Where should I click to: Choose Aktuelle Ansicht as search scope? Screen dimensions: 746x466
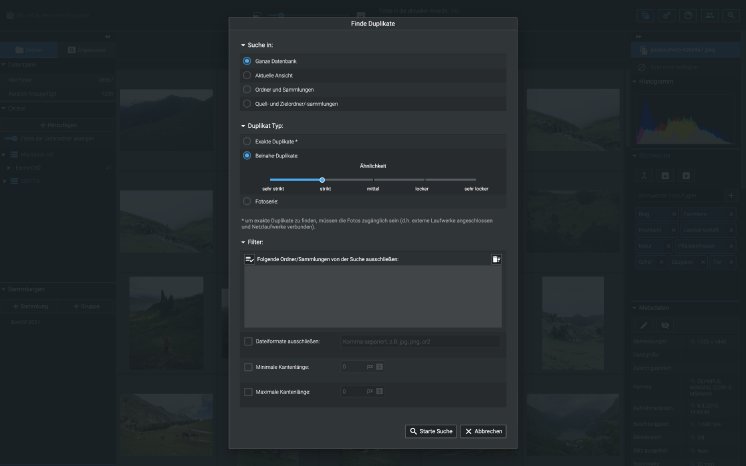tap(248, 75)
